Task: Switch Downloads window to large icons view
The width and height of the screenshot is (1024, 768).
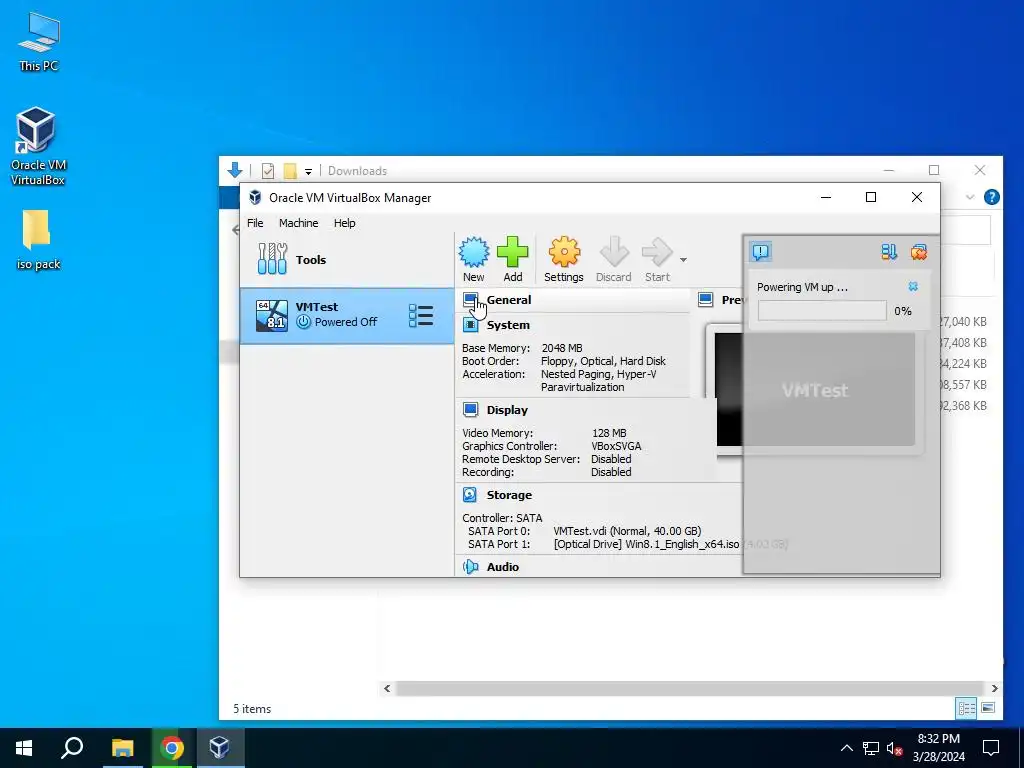Action: 988,708
